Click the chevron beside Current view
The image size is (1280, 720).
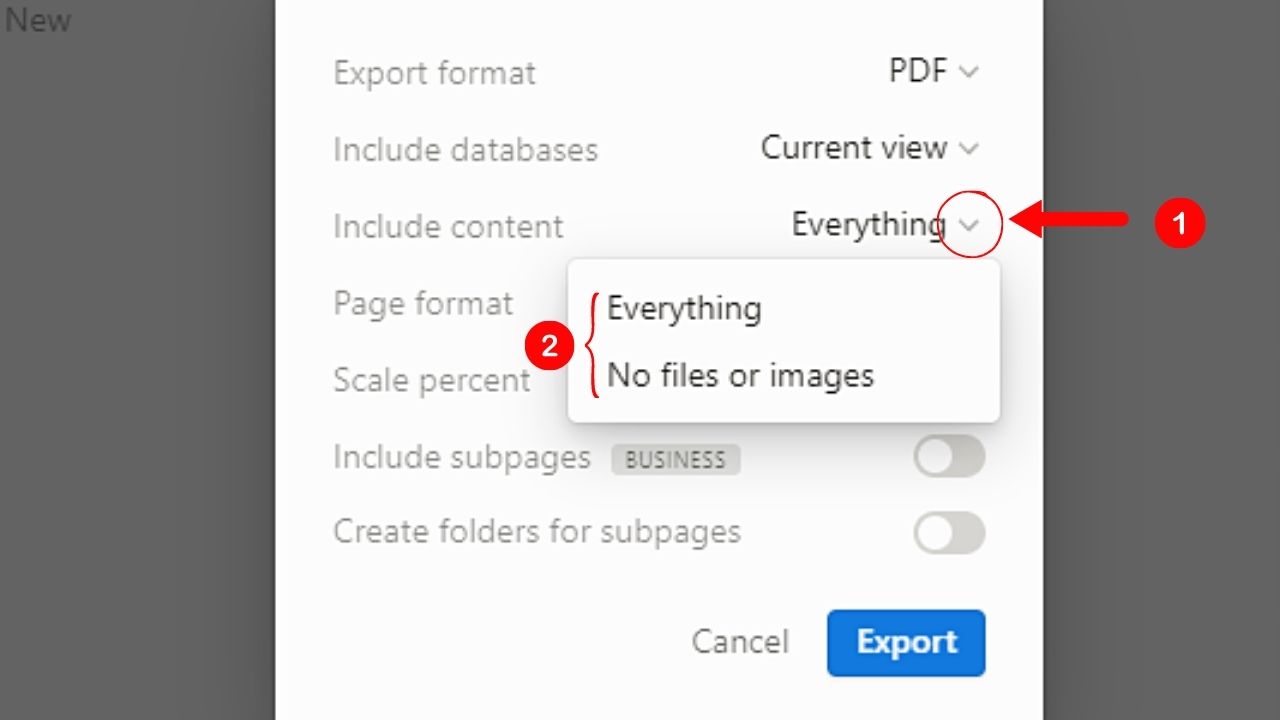[x=968, y=148]
